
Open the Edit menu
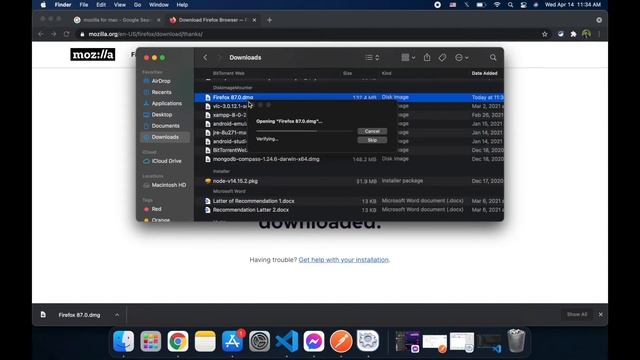[x=101, y=5]
